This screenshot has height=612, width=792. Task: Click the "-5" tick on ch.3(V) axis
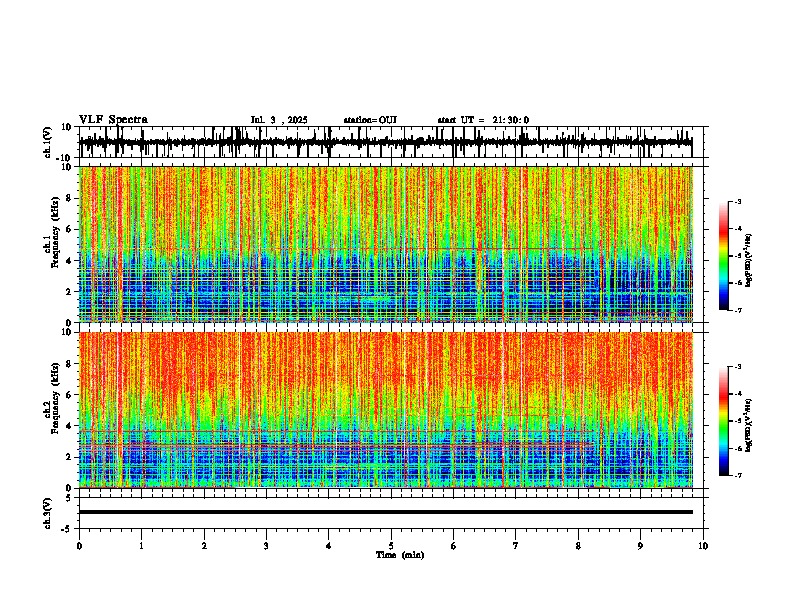(68, 529)
